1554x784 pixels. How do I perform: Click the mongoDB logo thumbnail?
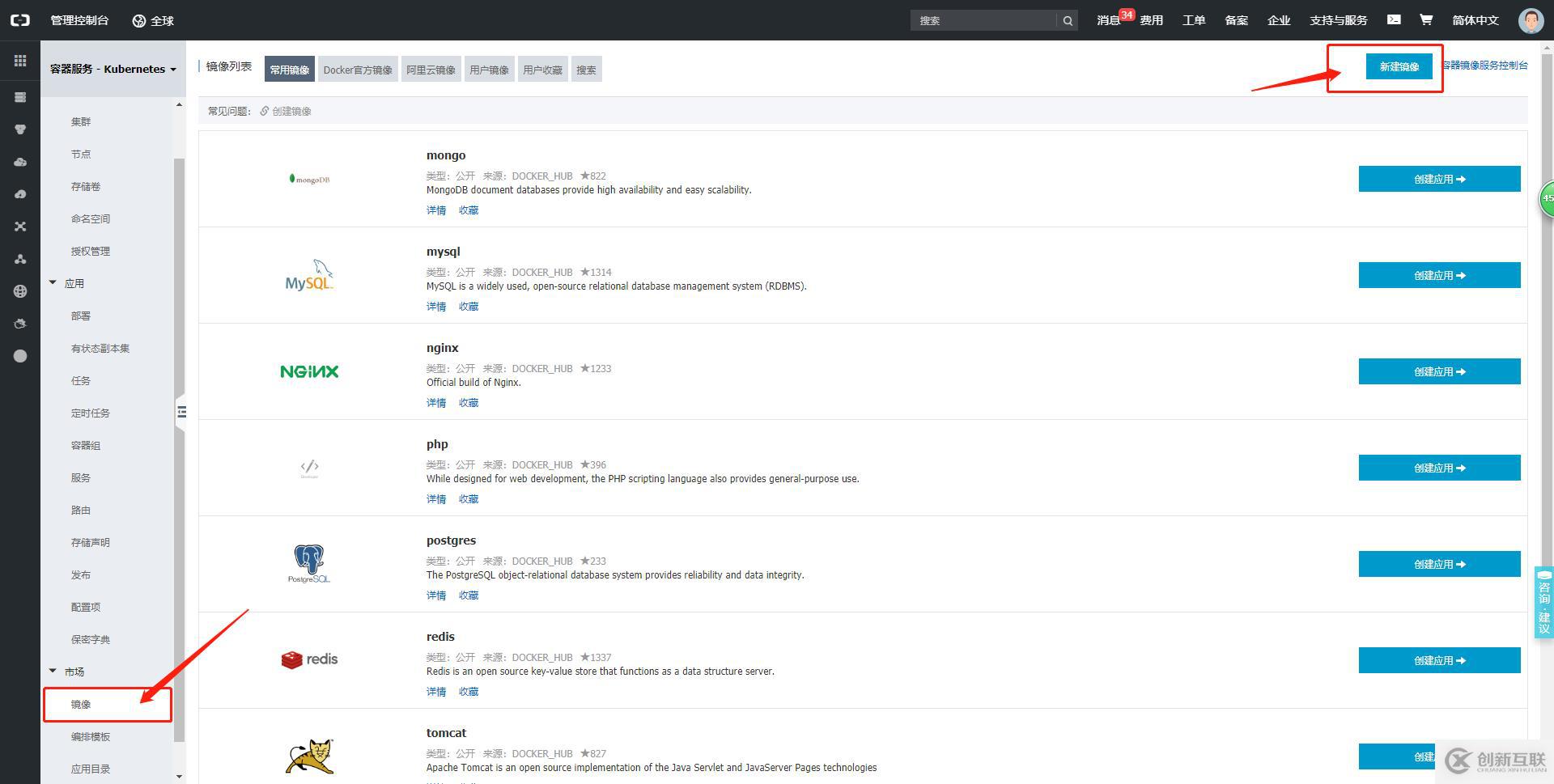(x=309, y=179)
